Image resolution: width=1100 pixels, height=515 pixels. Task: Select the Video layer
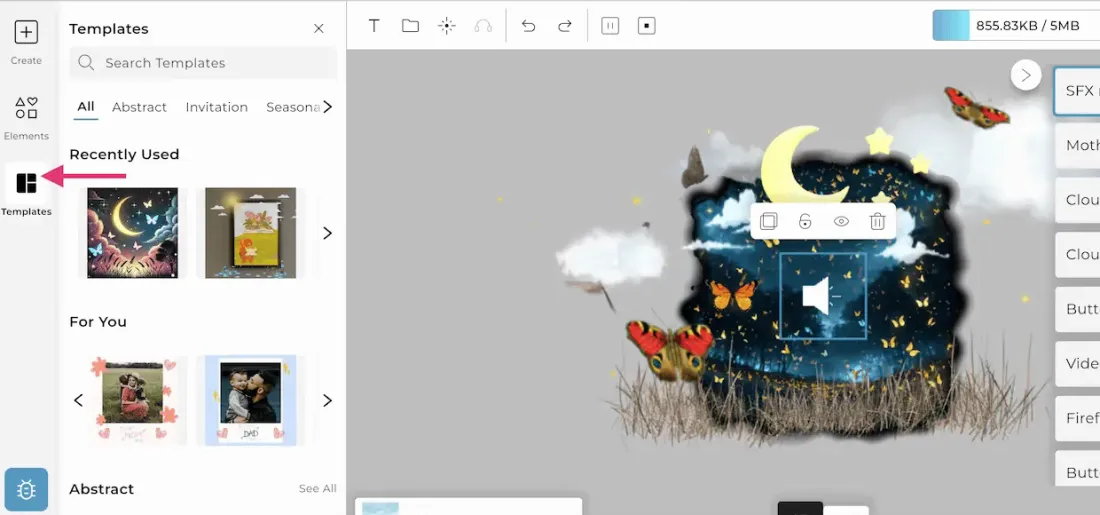pyautogui.click(x=1078, y=363)
